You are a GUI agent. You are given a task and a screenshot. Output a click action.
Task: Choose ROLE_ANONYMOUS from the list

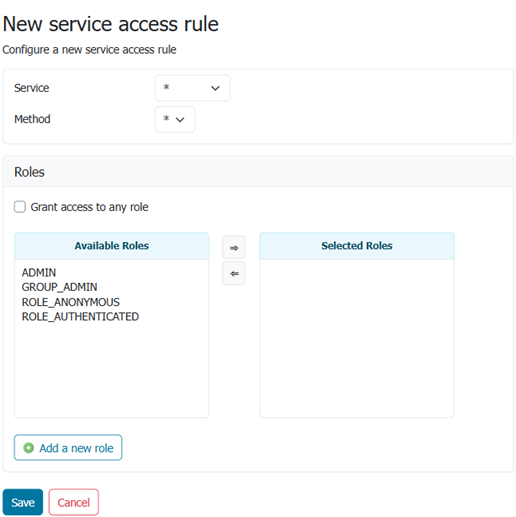(x=71, y=302)
